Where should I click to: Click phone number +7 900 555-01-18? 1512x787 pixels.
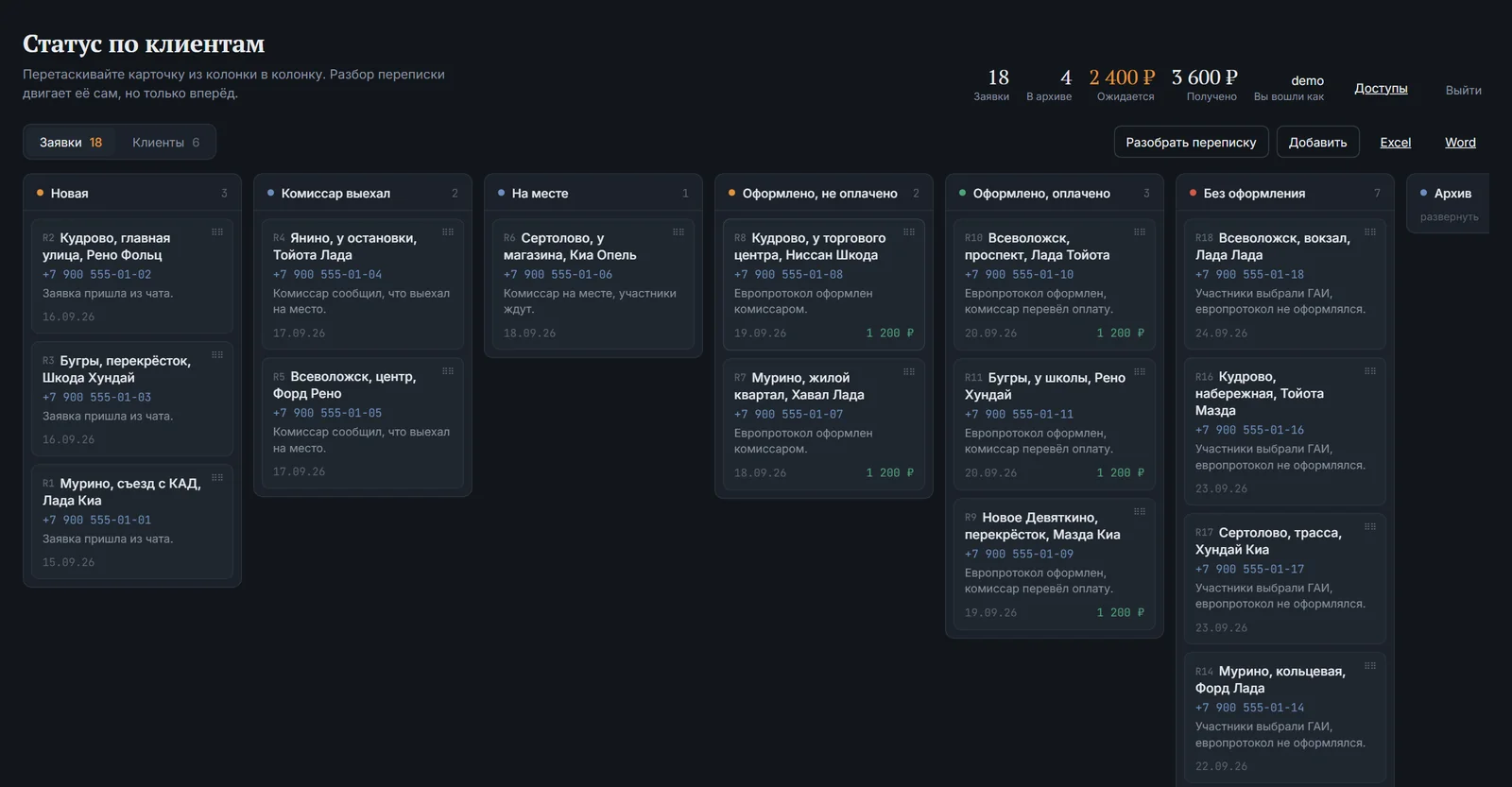1249,275
